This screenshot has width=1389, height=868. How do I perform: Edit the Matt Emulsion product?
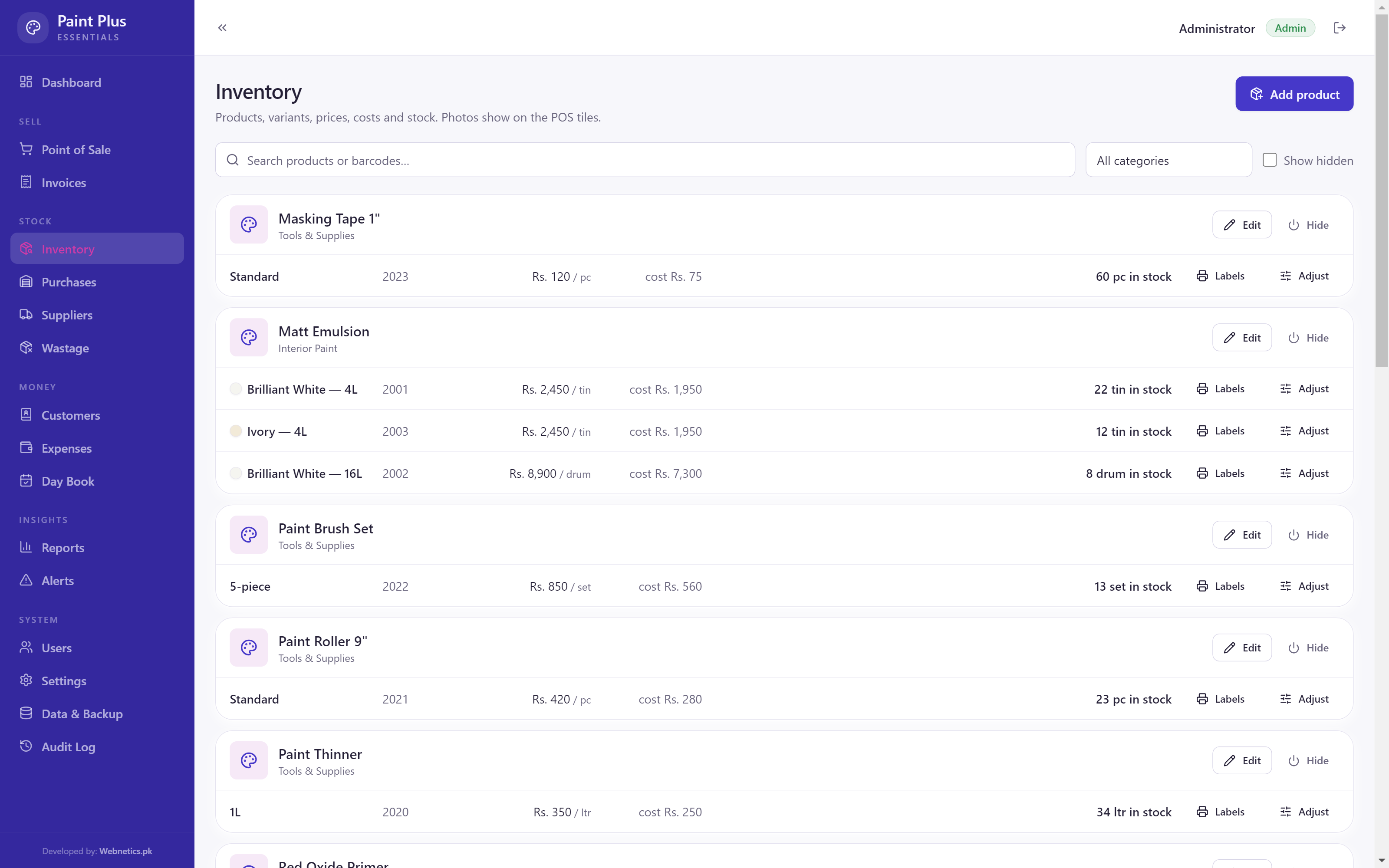1242,338
